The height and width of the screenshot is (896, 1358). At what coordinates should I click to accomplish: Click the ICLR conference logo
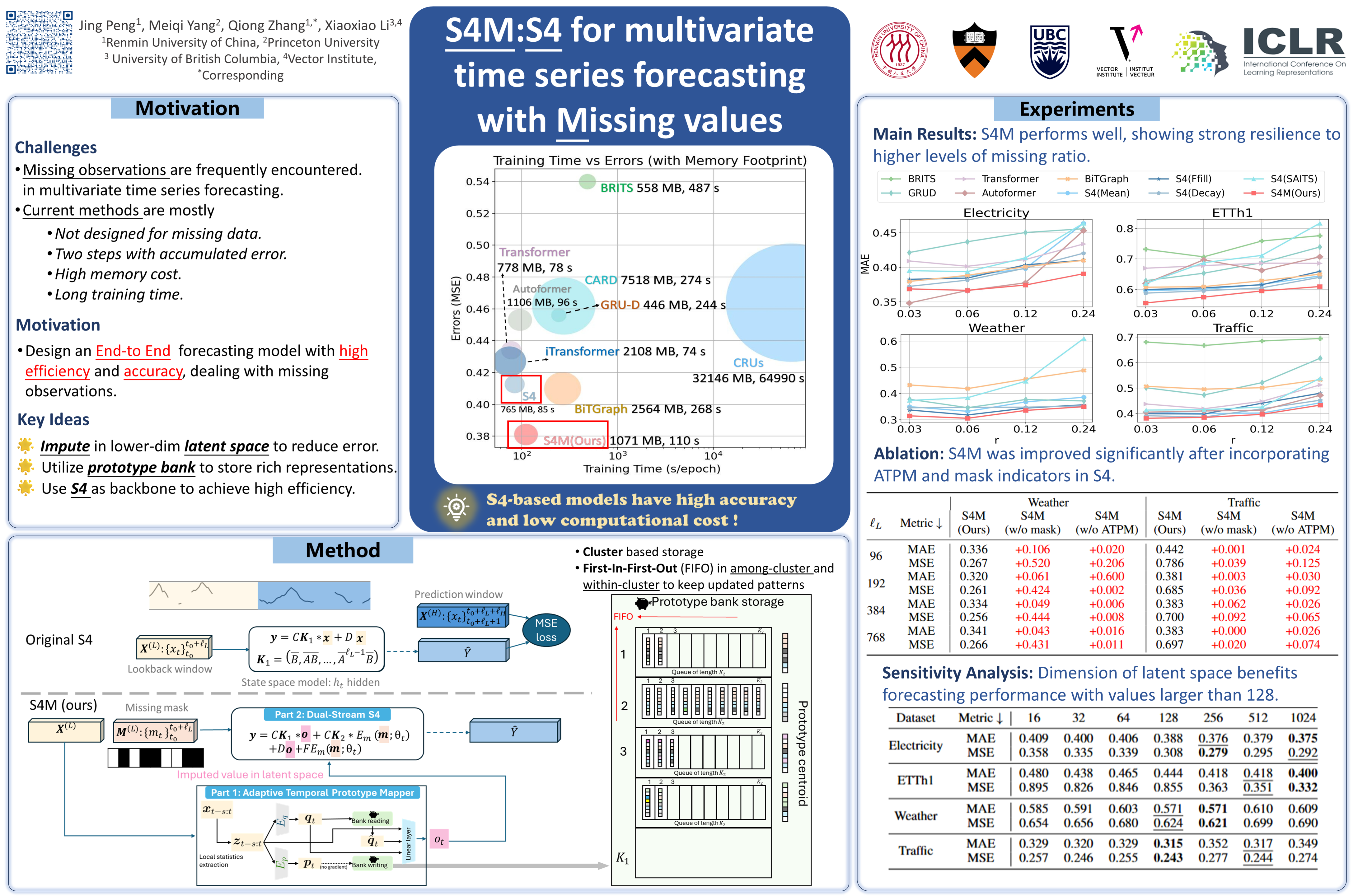1293,51
